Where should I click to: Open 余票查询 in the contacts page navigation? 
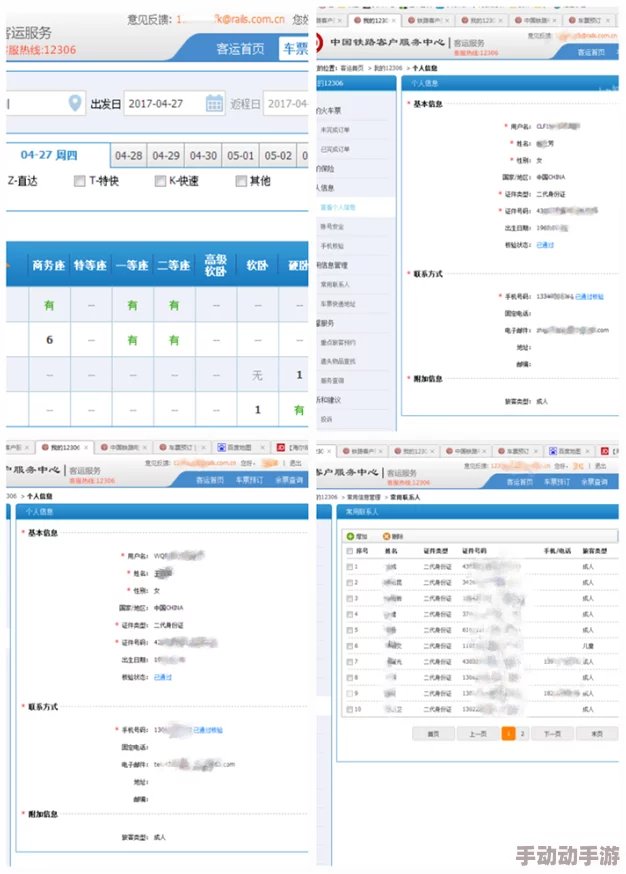594,482
